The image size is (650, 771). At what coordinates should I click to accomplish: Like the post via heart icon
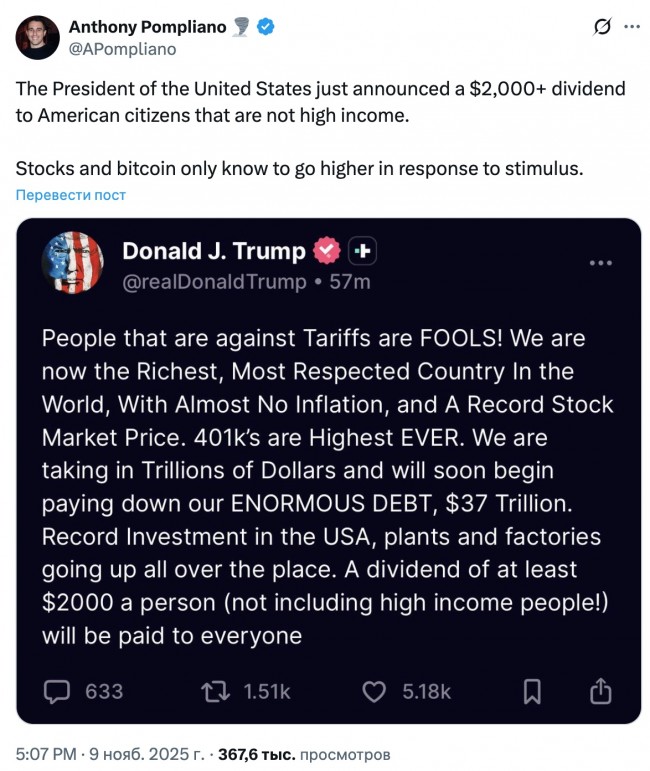[x=374, y=691]
